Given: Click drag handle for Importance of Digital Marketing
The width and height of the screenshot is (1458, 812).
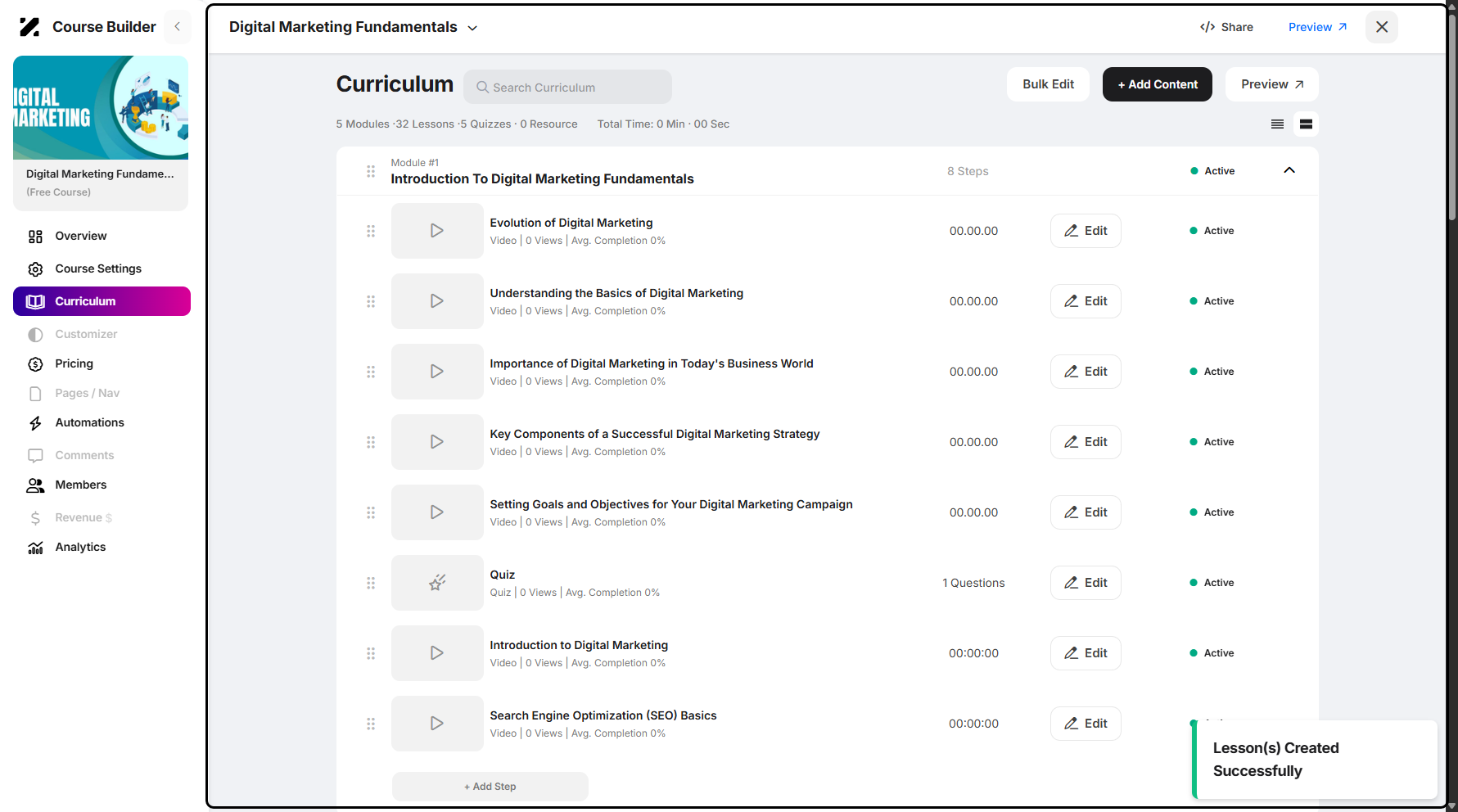Looking at the screenshot, I should tap(371, 372).
